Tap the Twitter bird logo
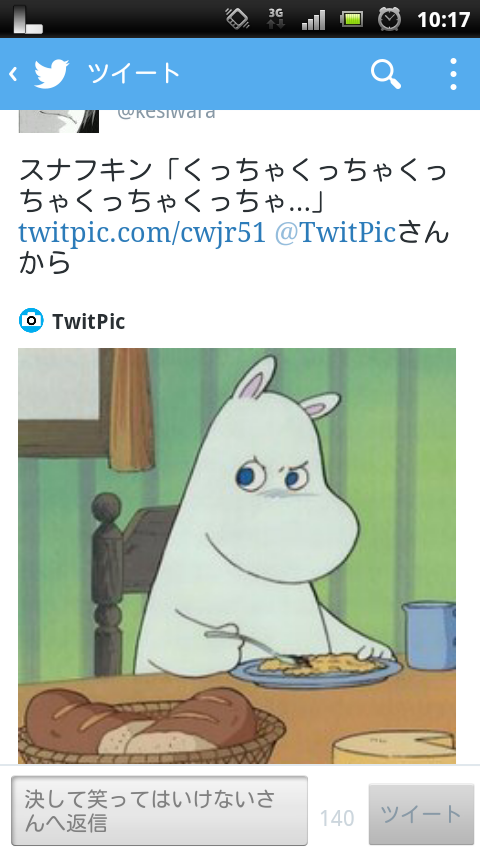The height and width of the screenshot is (854, 480). click(52, 74)
